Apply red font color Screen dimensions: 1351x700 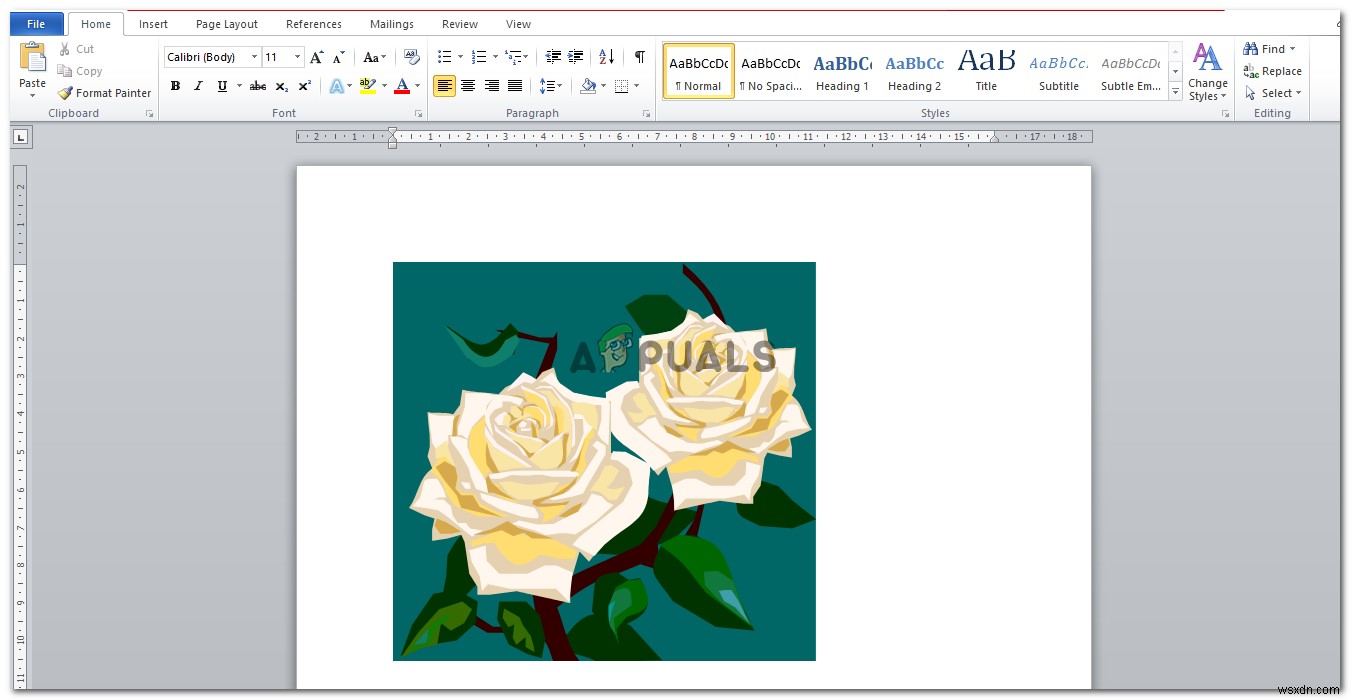(402, 86)
